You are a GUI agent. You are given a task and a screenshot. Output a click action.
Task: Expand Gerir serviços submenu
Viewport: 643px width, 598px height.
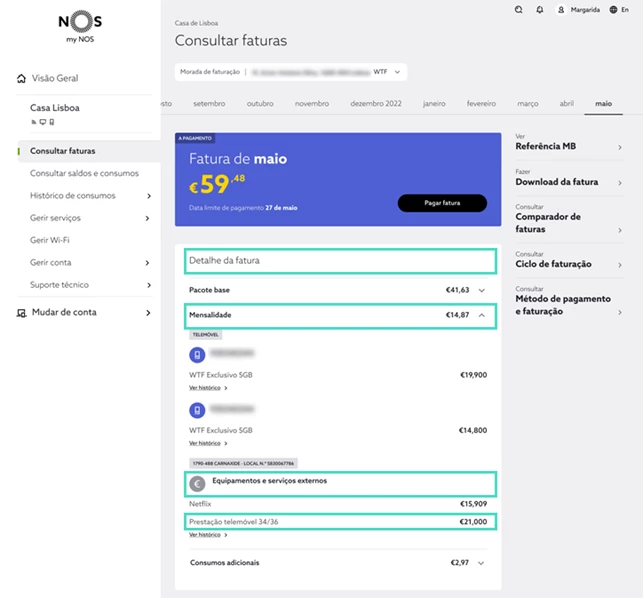[147, 218]
